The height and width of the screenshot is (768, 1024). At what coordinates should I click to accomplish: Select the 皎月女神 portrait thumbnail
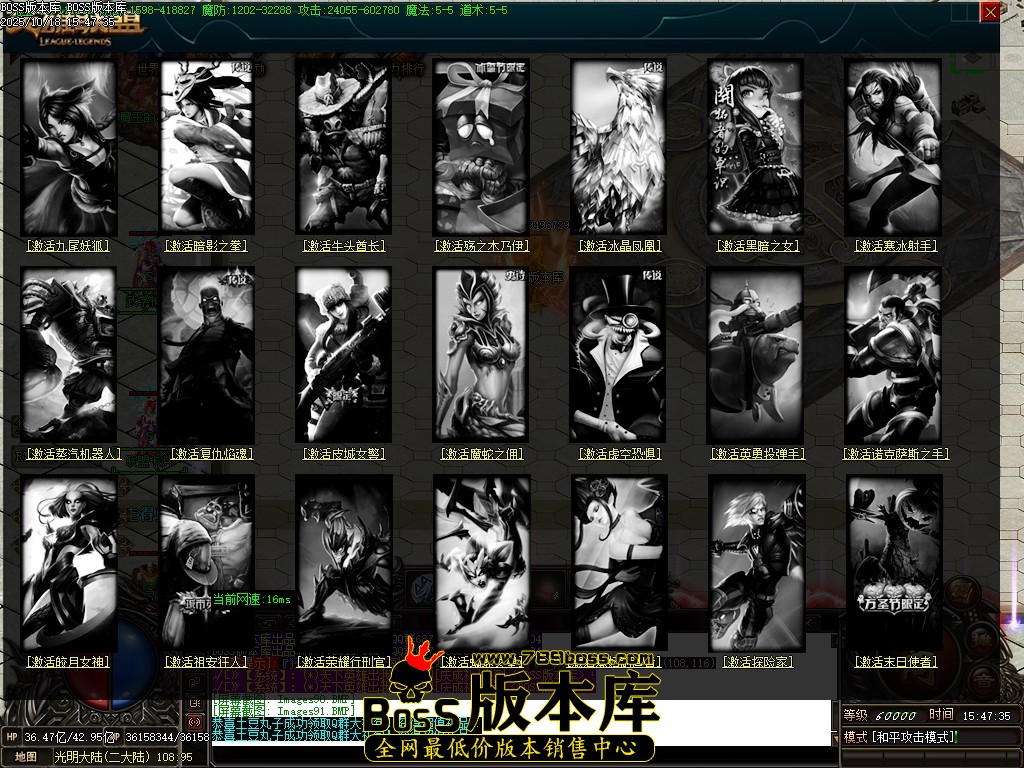(68, 562)
